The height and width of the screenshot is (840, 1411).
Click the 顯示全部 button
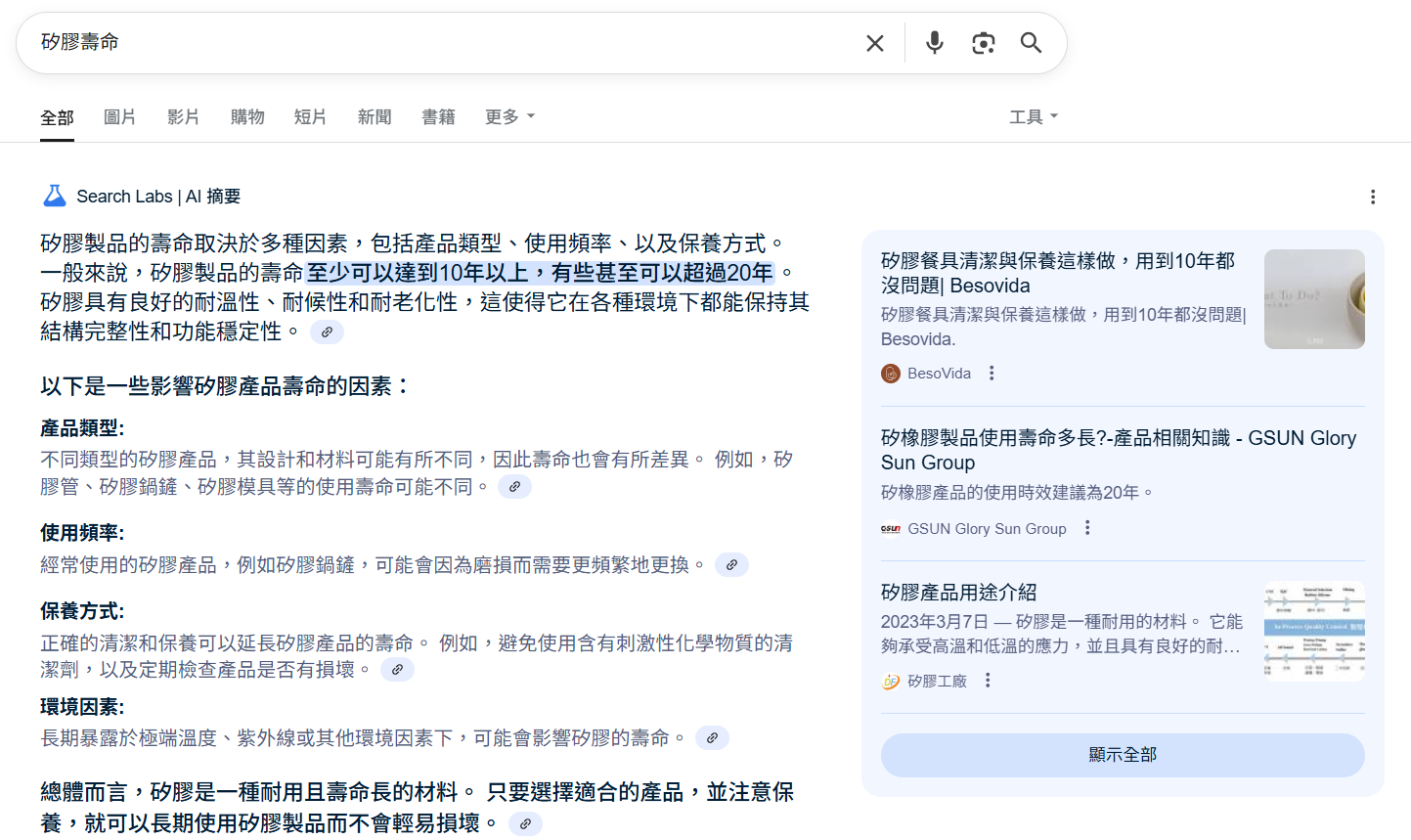coord(1123,755)
